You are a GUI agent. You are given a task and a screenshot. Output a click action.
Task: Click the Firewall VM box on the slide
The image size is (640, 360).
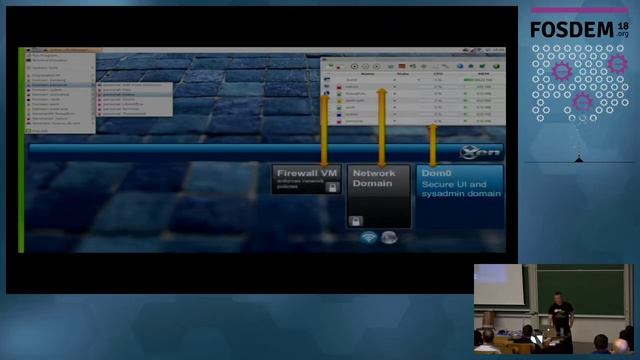307,179
